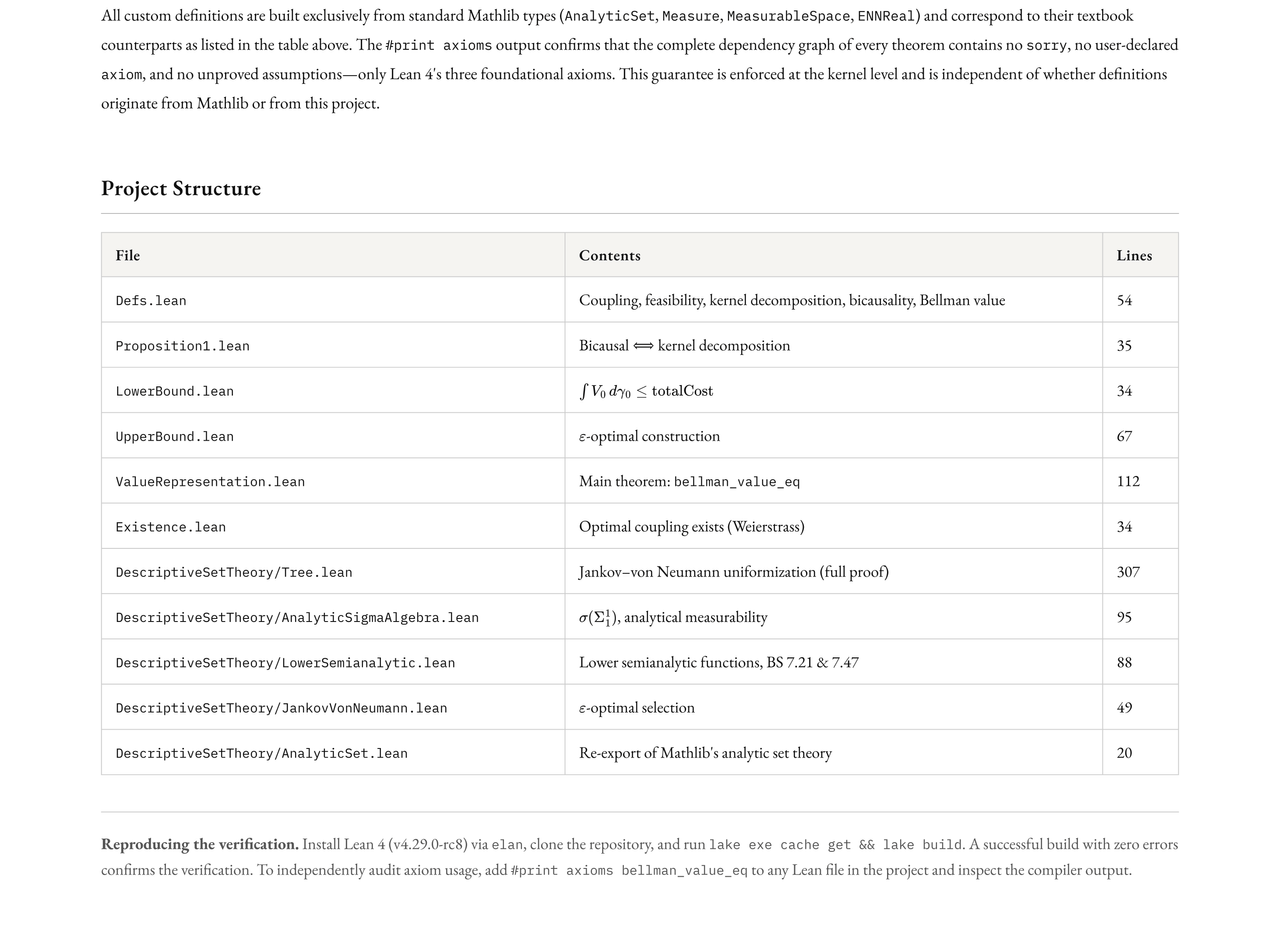Screen dimensions: 1280x935
Task: Click DescriptiveSetTheory/LowerSemianalytic.lean path
Action: (285, 663)
